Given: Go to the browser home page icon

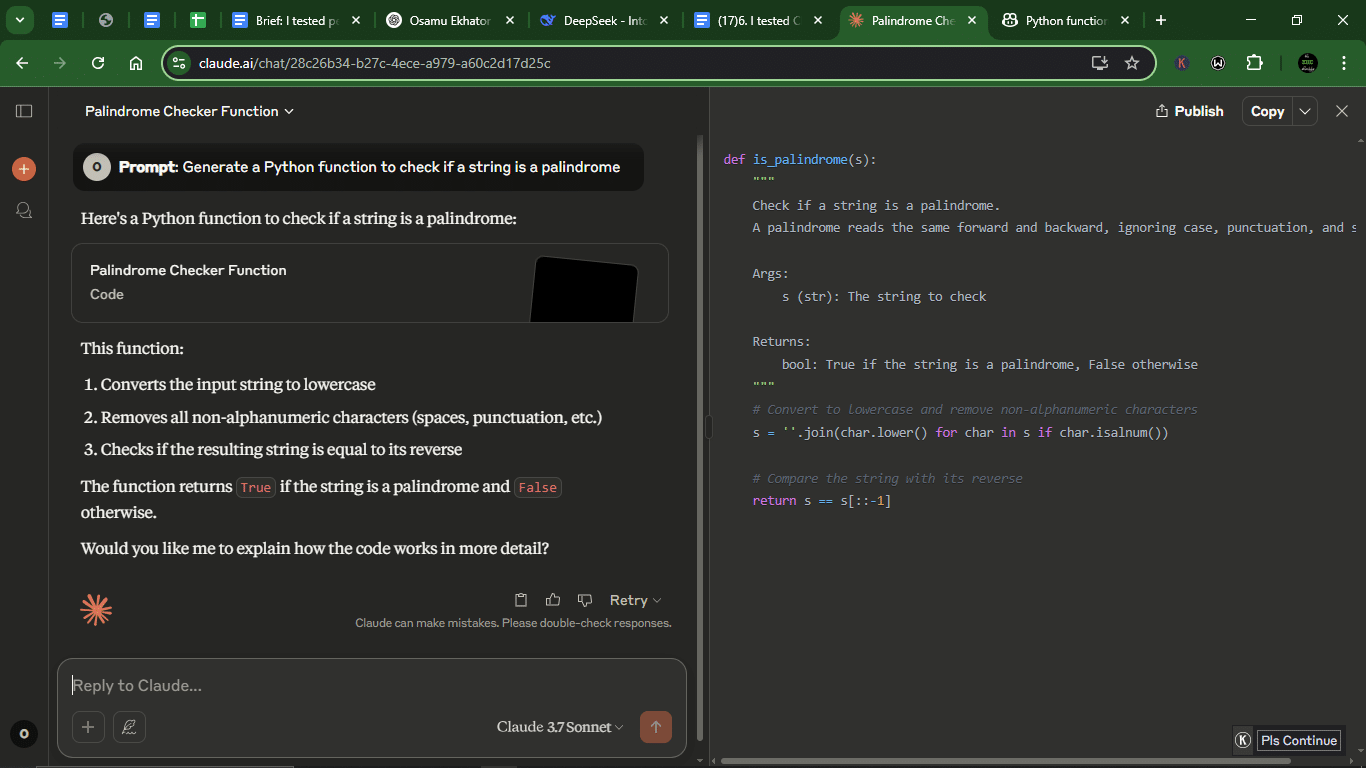Looking at the screenshot, I should pyautogui.click(x=136, y=63).
